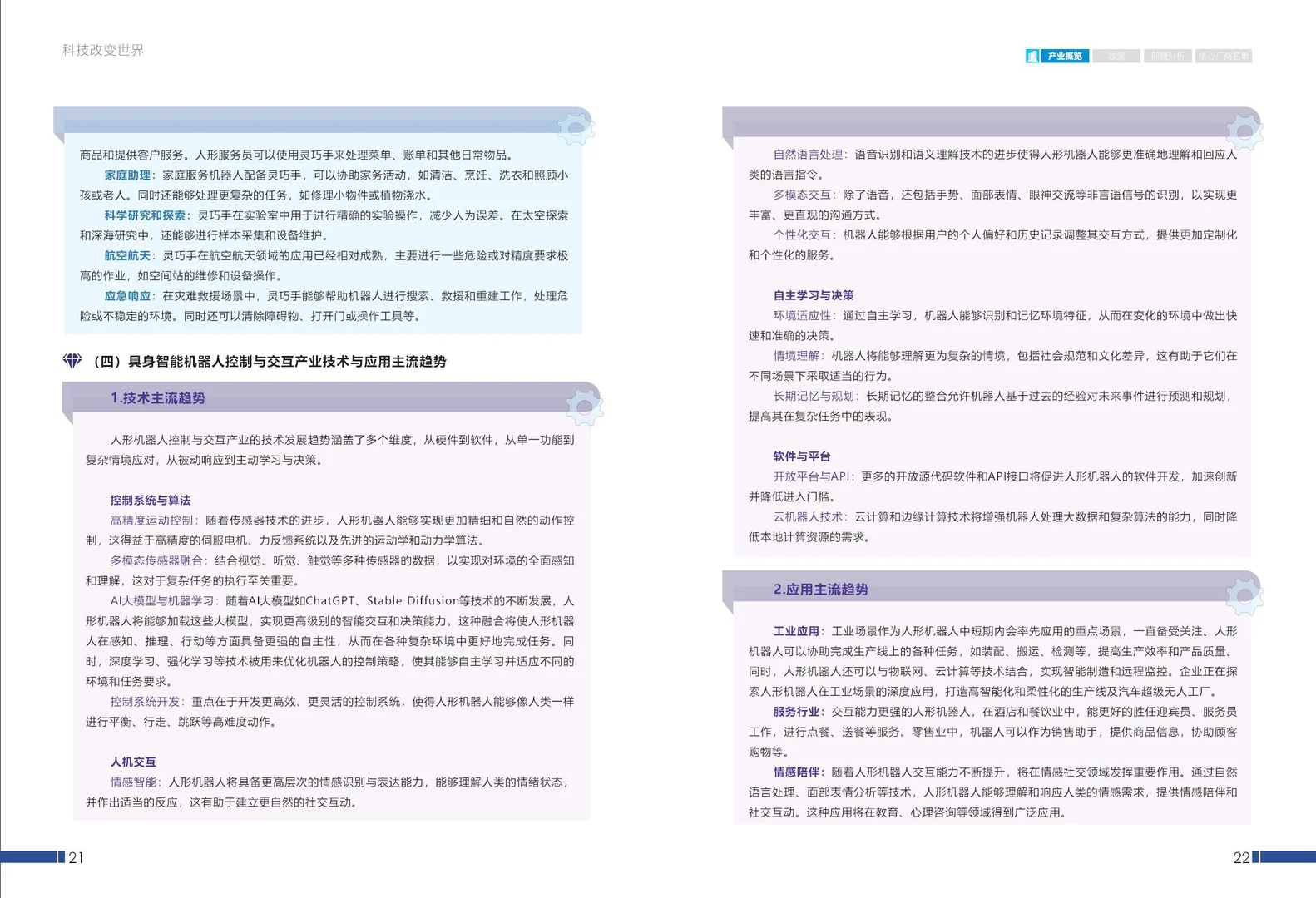Click the 自然语言处理 term

[x=808, y=154]
